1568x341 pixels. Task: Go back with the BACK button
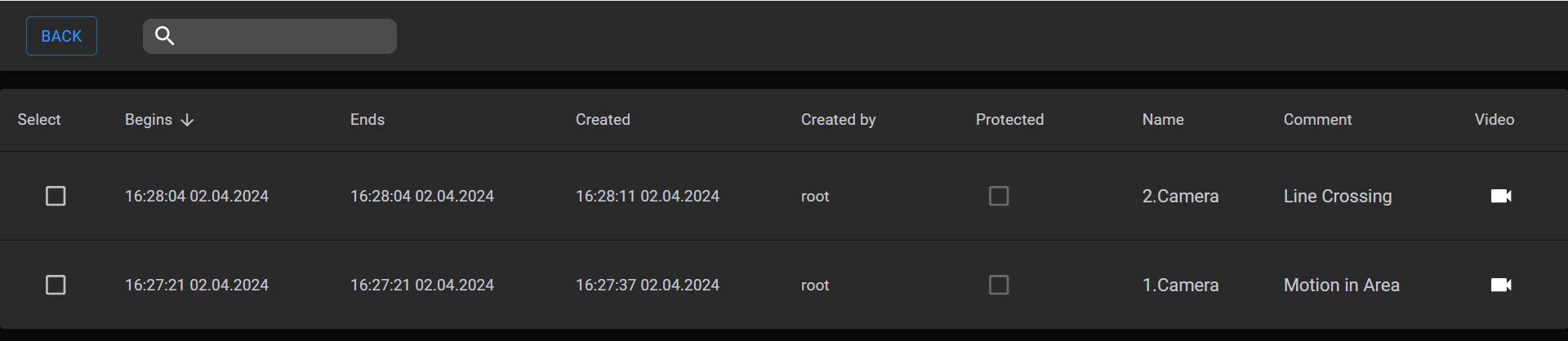[x=61, y=36]
